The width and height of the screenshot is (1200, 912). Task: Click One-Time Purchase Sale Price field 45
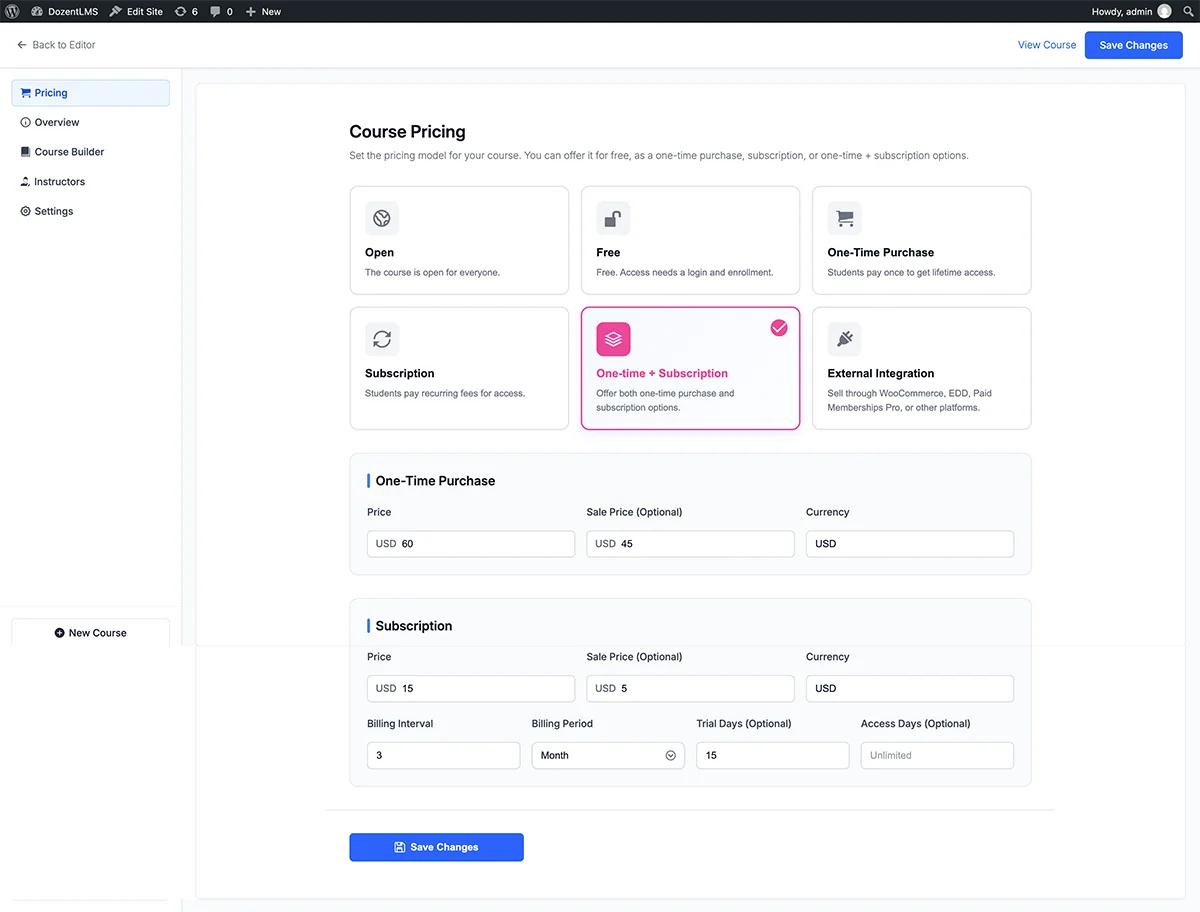690,544
